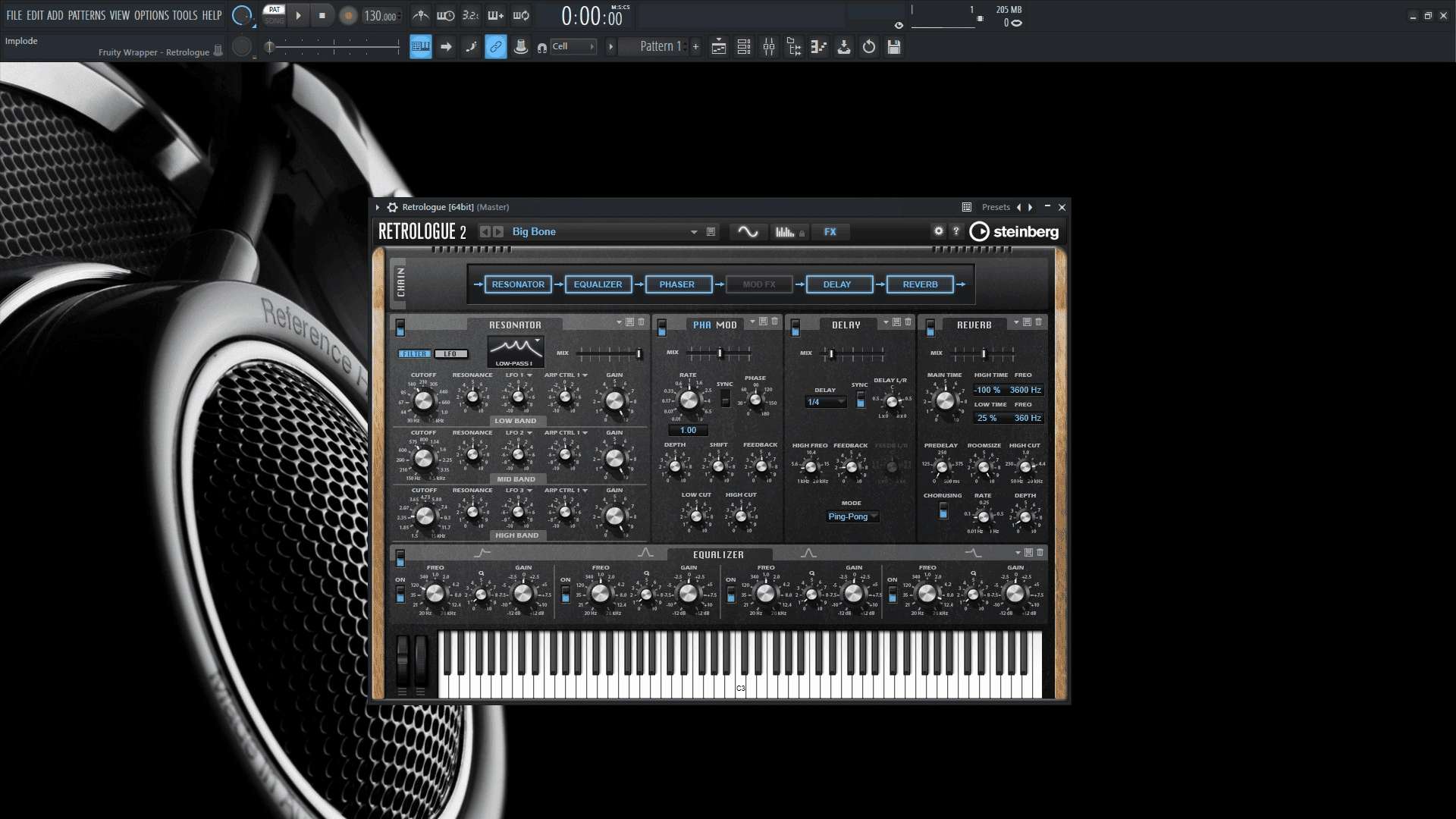The image size is (1456, 819).
Task: Open the Resonator filter shape LOW-PASS I dropdown
Action: pos(515,353)
